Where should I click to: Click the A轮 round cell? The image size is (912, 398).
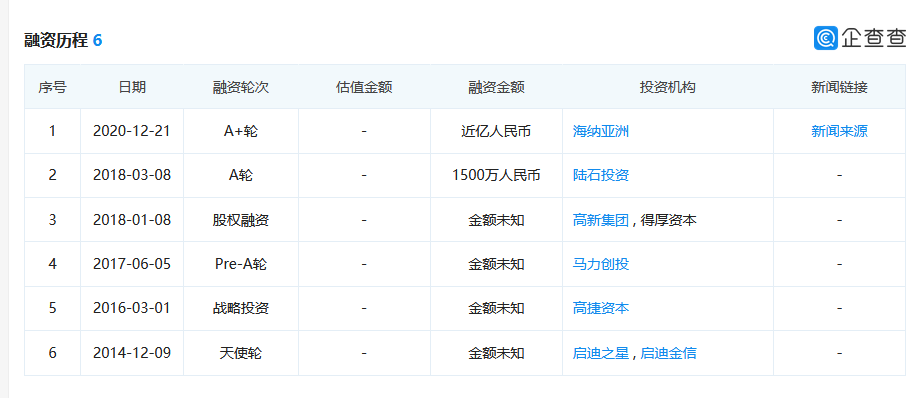pyautogui.click(x=241, y=175)
